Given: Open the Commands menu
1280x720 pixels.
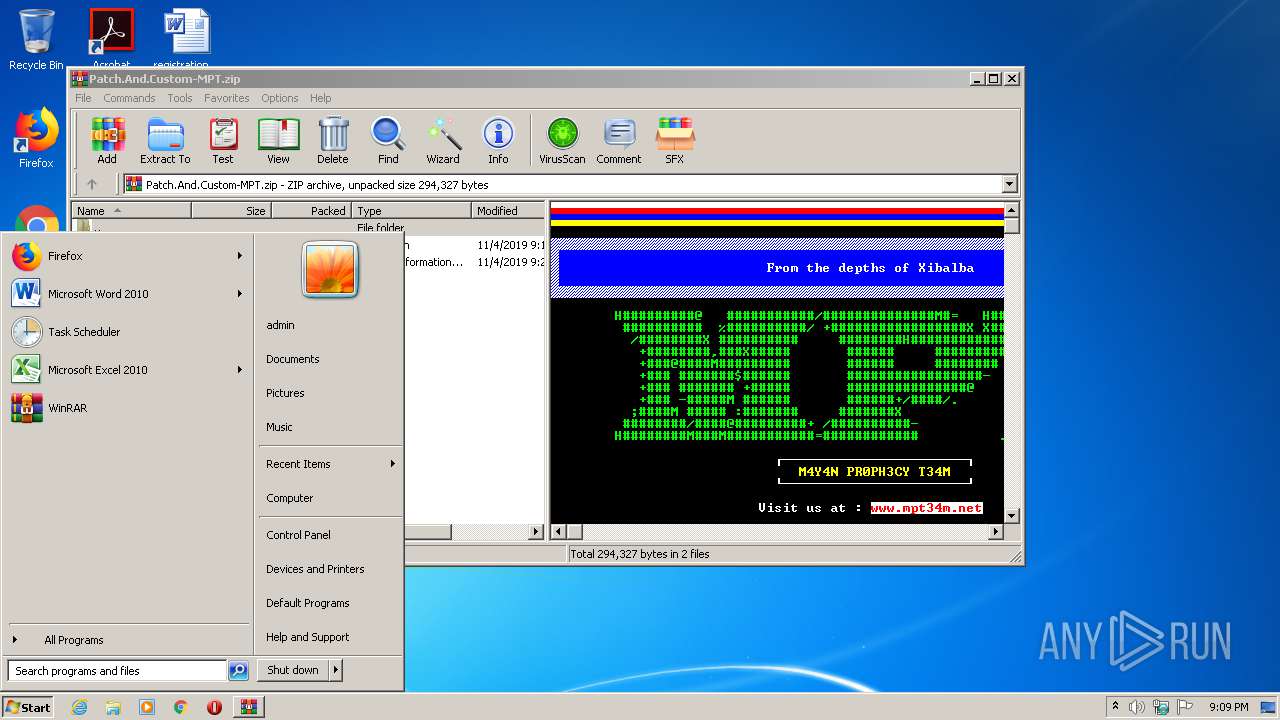Looking at the screenshot, I should (129, 98).
